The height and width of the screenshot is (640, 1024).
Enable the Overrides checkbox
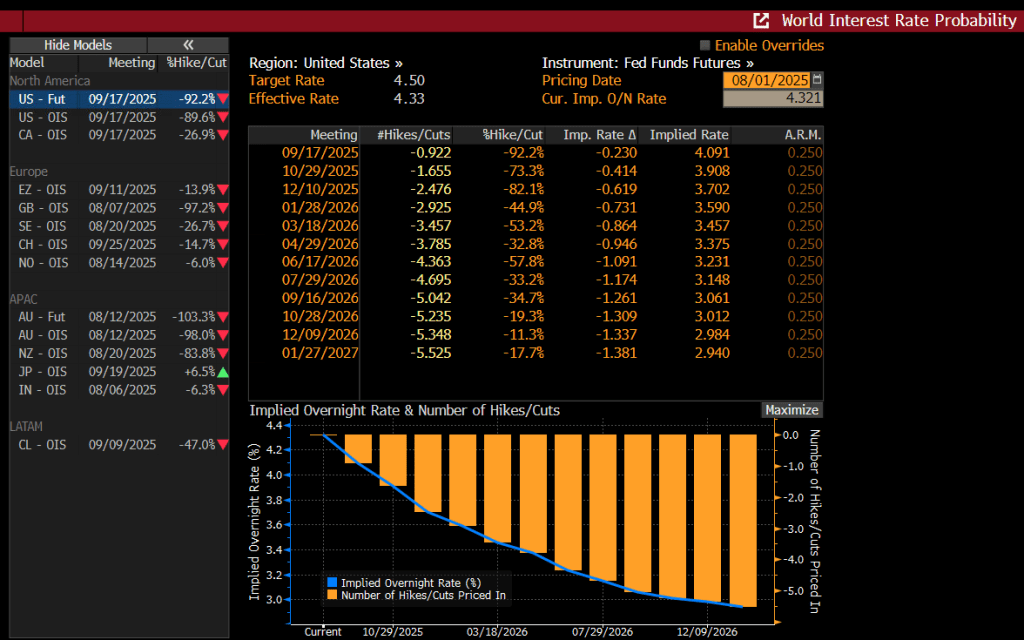705,46
